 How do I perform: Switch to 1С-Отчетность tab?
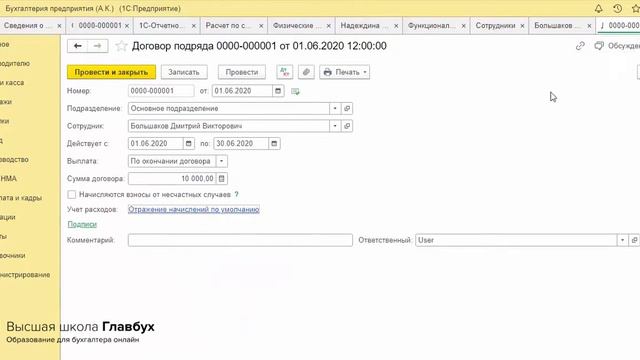[162, 25]
